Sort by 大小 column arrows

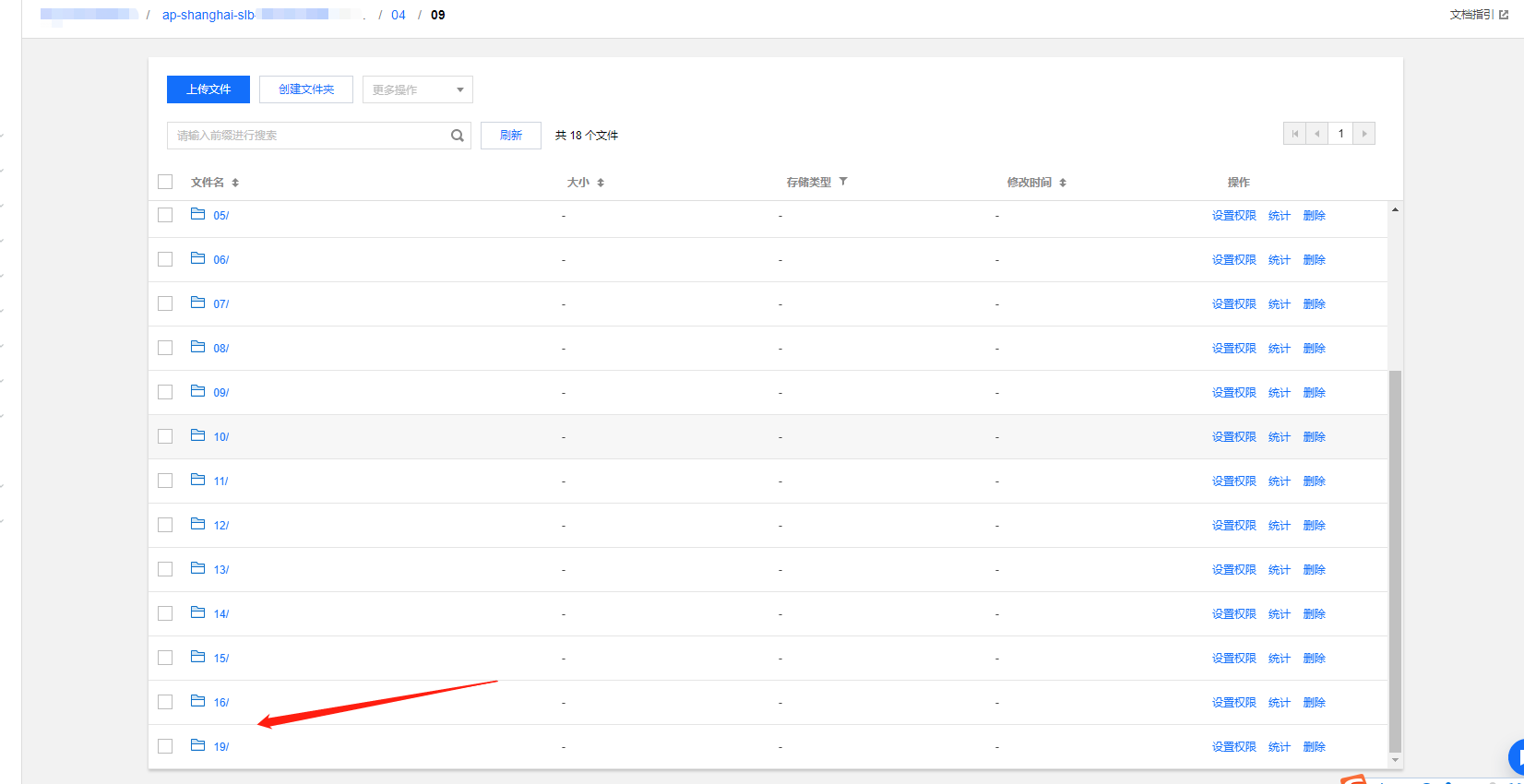point(601,183)
